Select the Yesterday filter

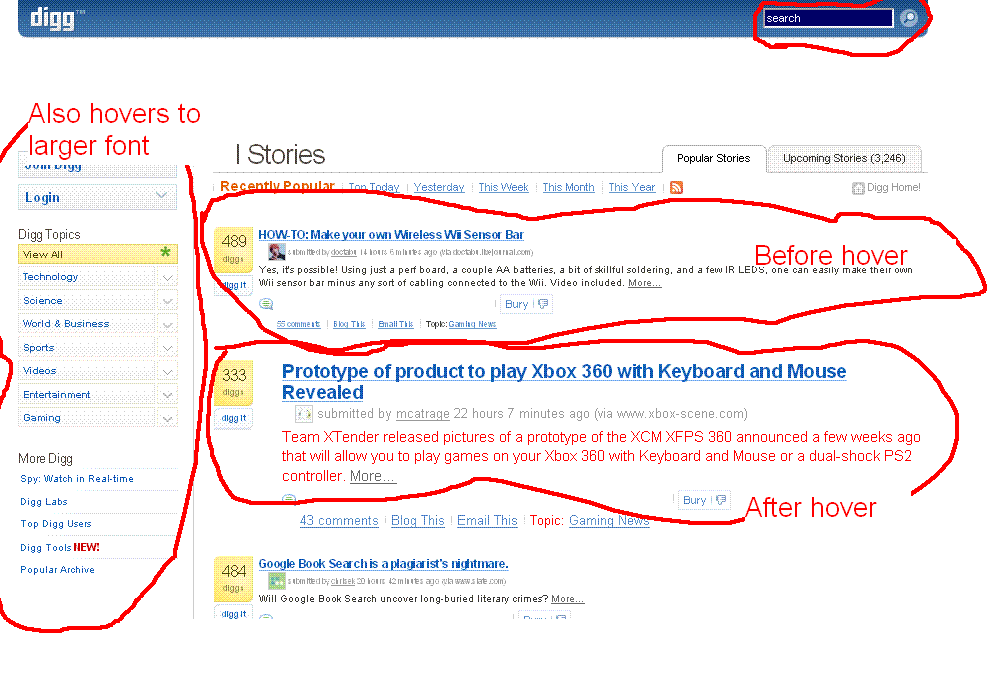coord(439,187)
